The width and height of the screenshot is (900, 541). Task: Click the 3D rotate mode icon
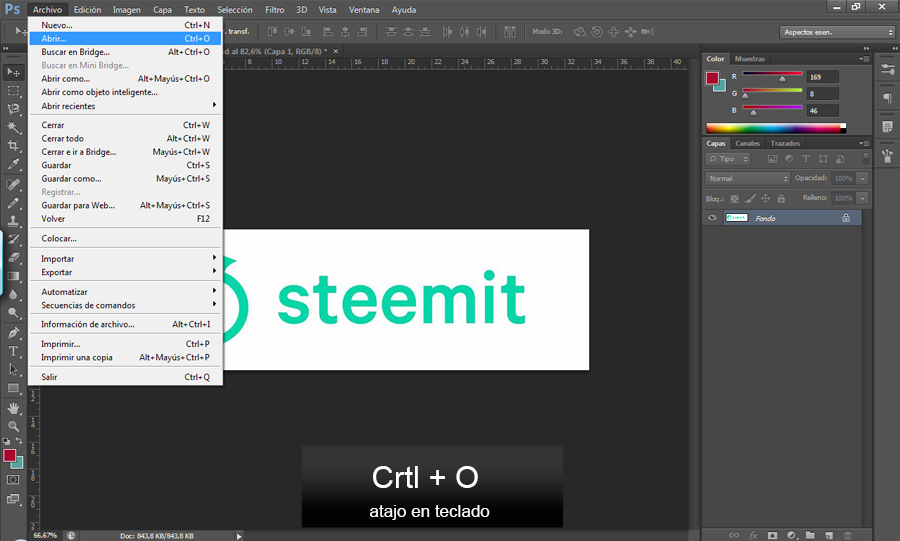click(580, 32)
